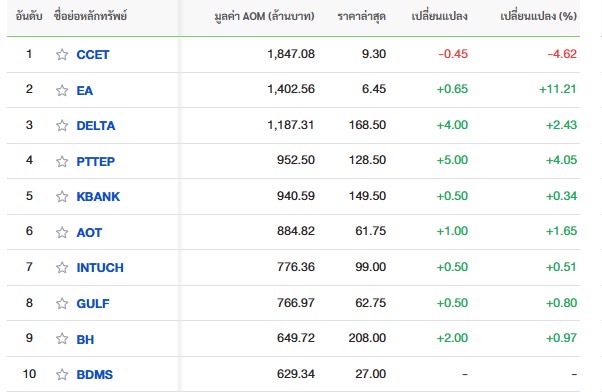Open the CCET stock link
This screenshot has width=602, height=392.
pyautogui.click(x=93, y=55)
